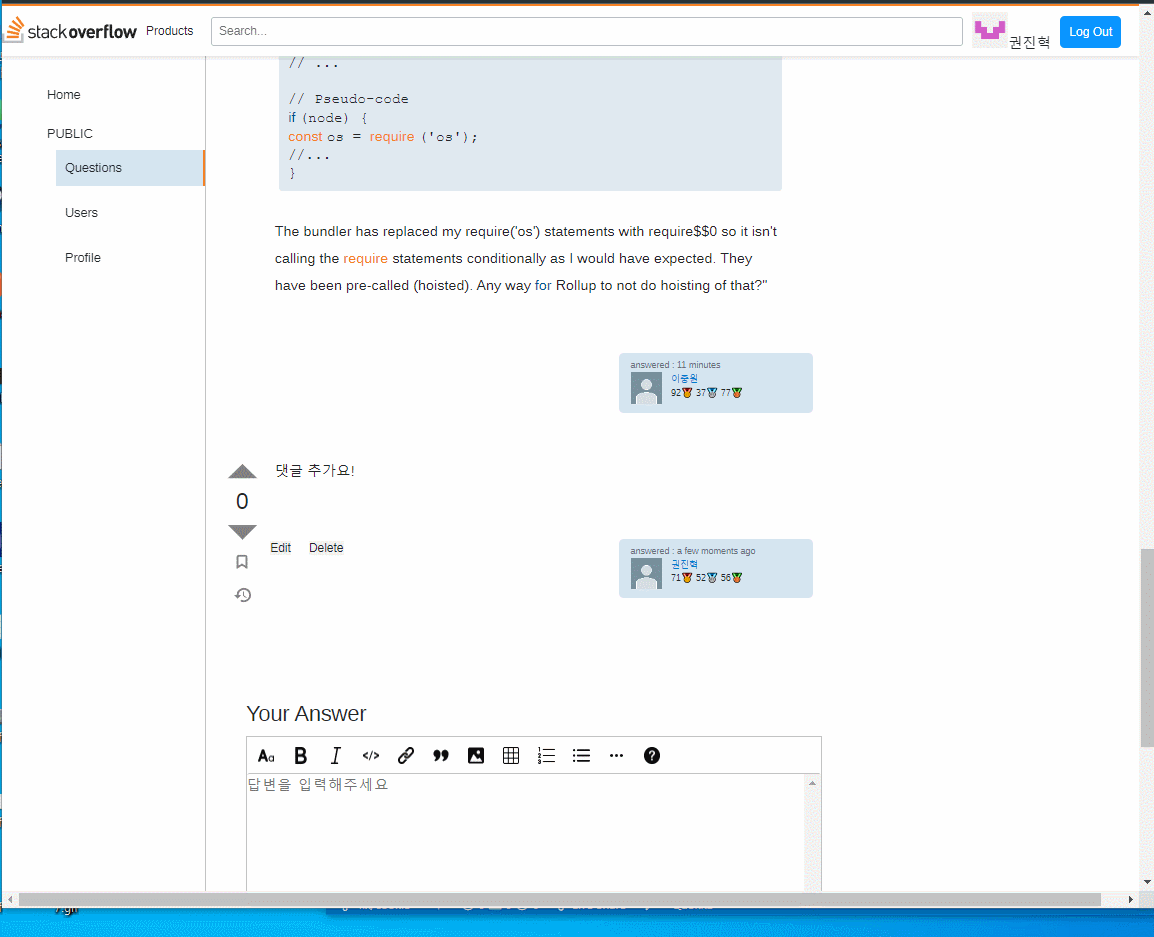This screenshot has width=1154, height=937.
Task: Open profile of answerer 이중원
Action: (684, 378)
